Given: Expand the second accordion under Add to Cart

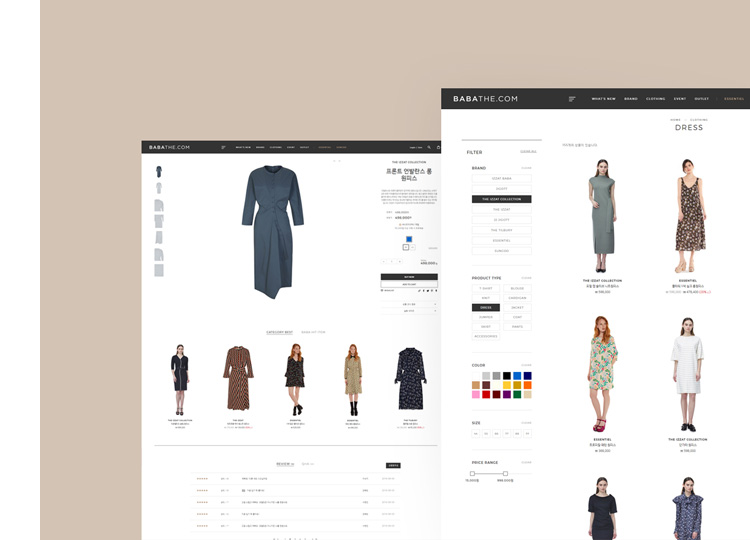Looking at the screenshot, I should (409, 310).
